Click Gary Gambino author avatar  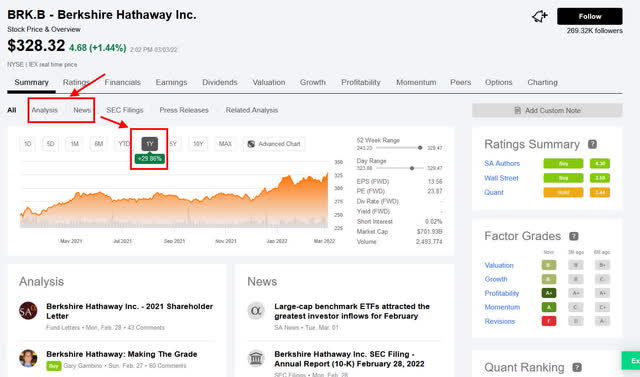(x=28, y=358)
